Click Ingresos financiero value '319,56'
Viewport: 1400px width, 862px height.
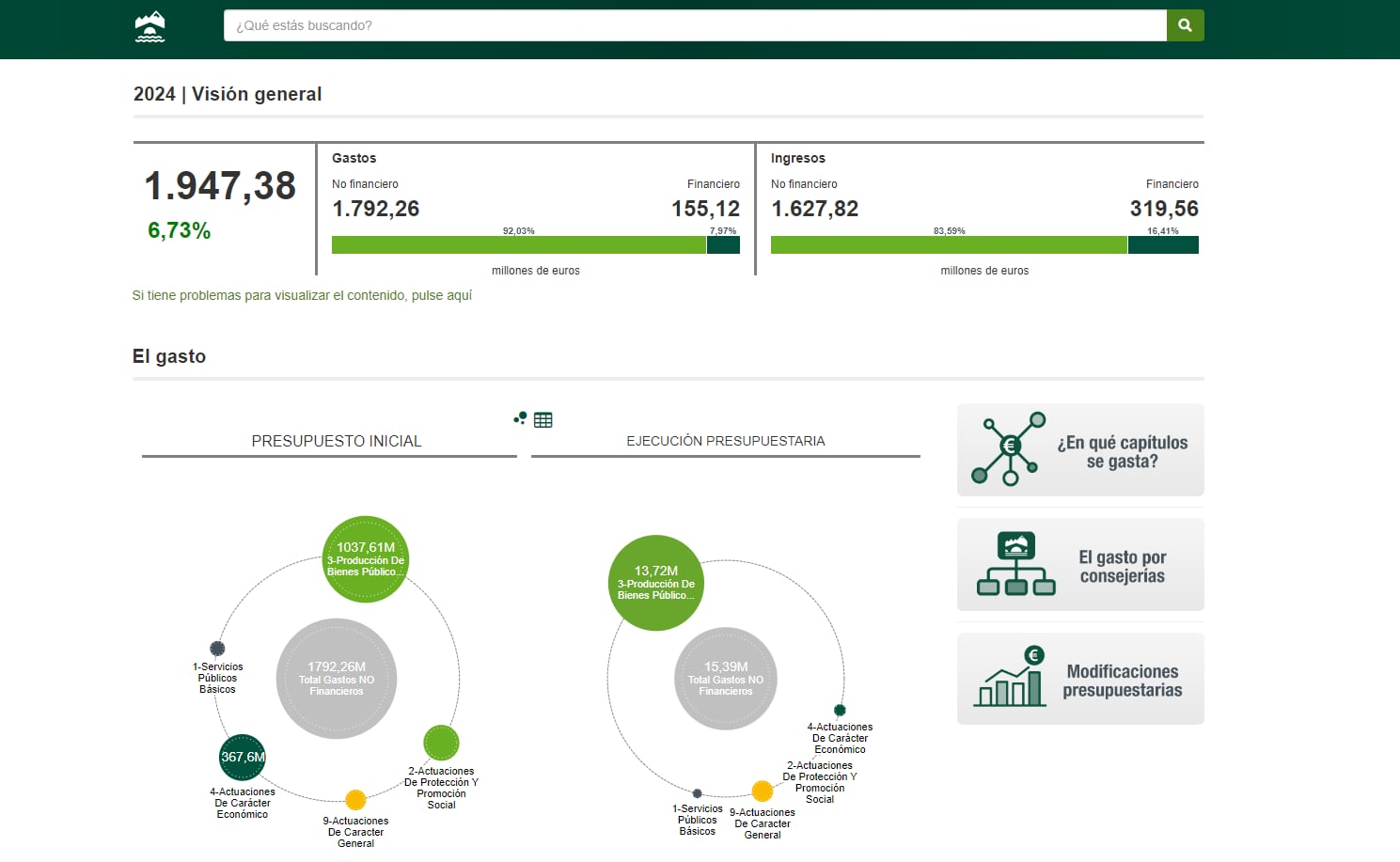click(x=1164, y=209)
